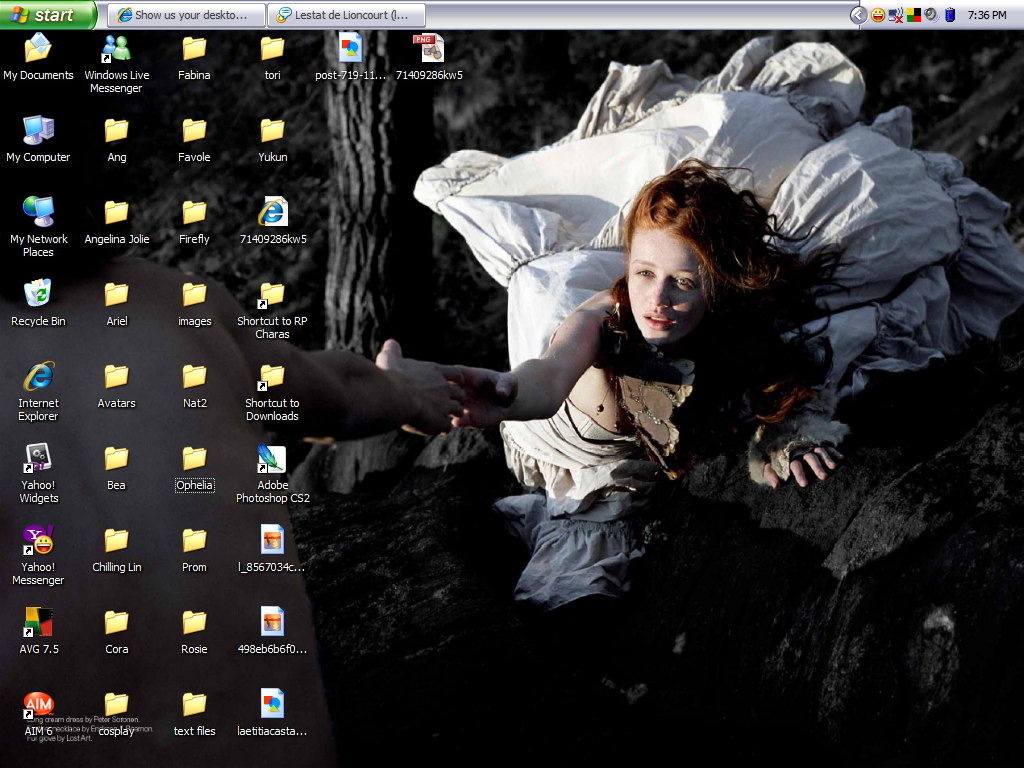Select the Internet Explorer desktop icon
The image size is (1024, 768).
(x=38, y=377)
